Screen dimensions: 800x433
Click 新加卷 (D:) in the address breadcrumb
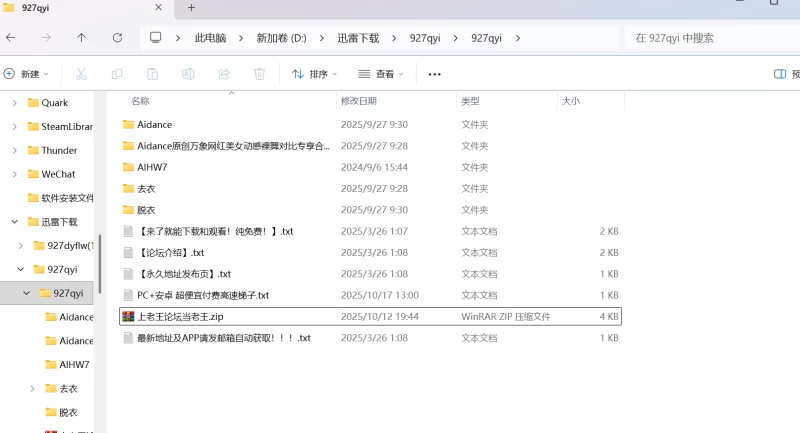pos(281,38)
